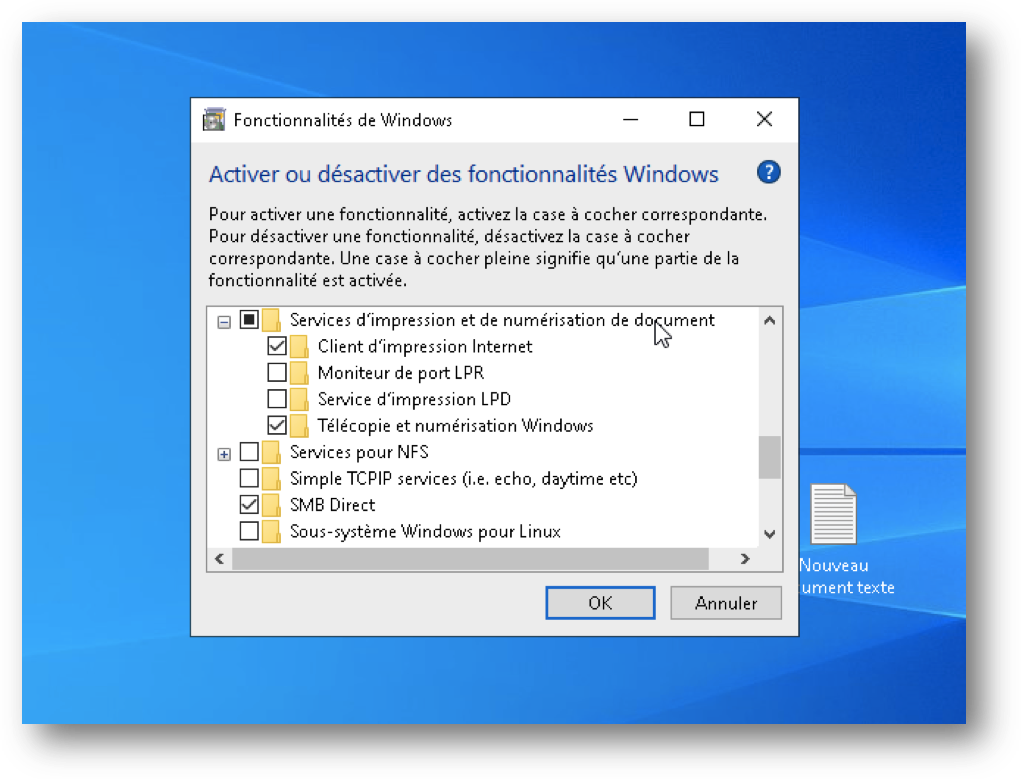Viewport: 1021px width, 779px height.
Task: Click the horizontal scrollbar right arrow
Action: pos(746,559)
